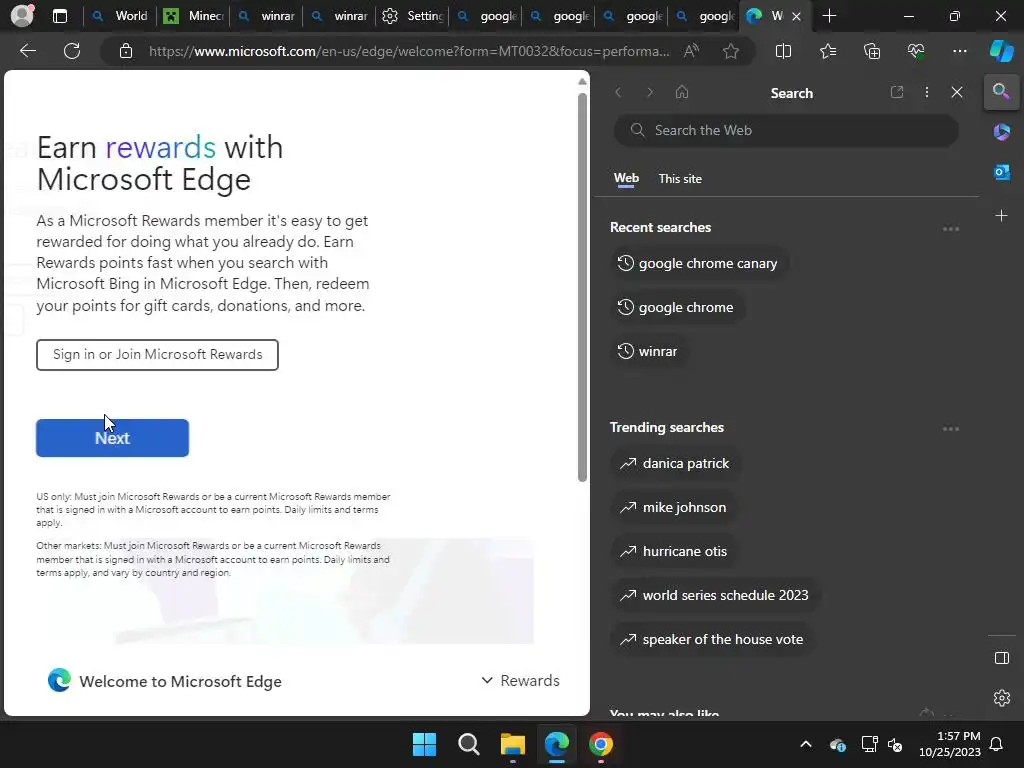Open split screen icon

(783, 51)
